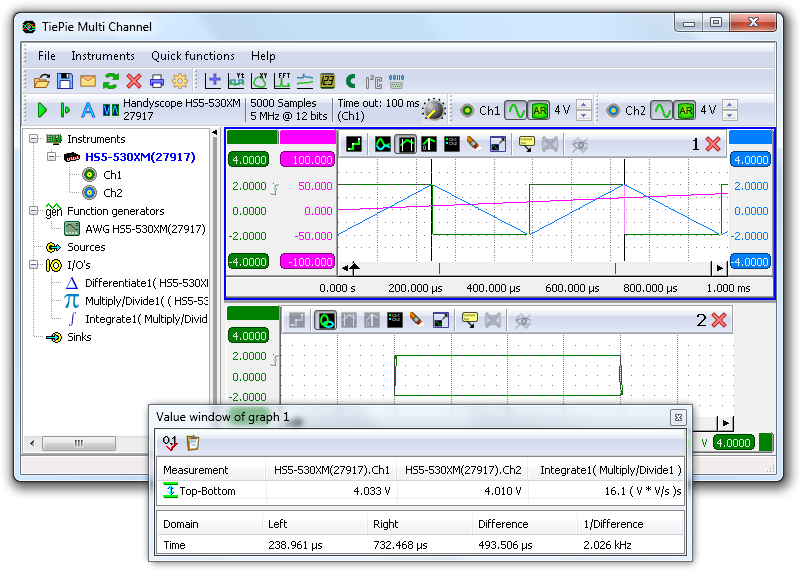Image resolution: width=801 pixels, height=571 pixels.
Task: Click the green crescent icon in toolbar
Action: coord(350,81)
